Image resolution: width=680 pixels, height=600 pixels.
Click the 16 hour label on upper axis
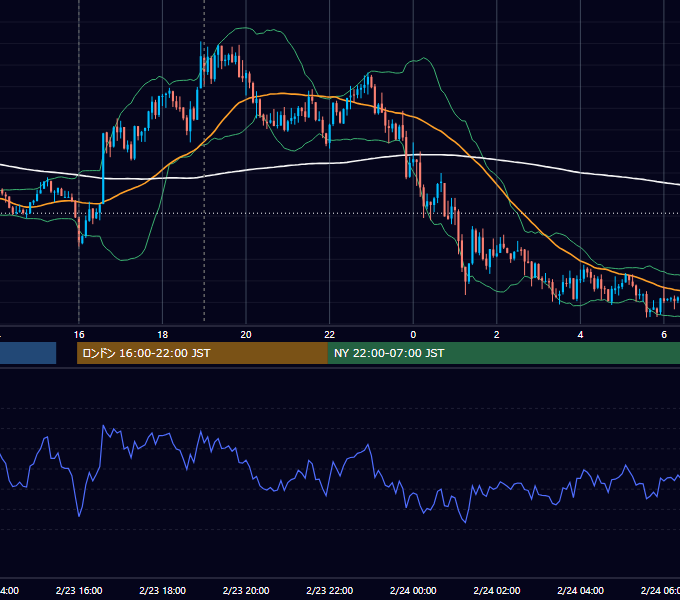[79, 335]
